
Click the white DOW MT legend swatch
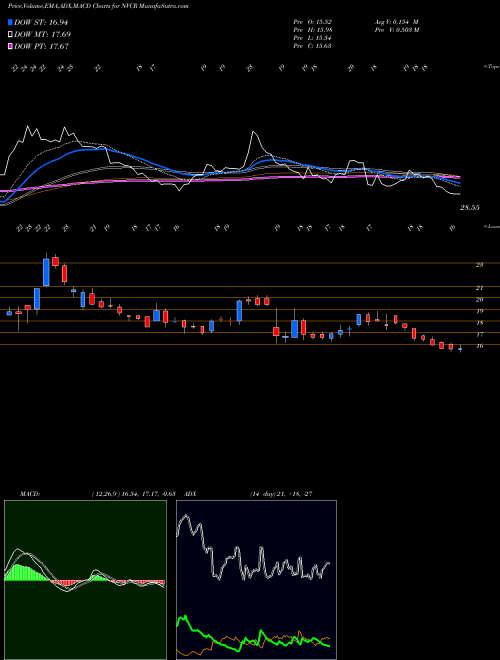click(x=10, y=35)
